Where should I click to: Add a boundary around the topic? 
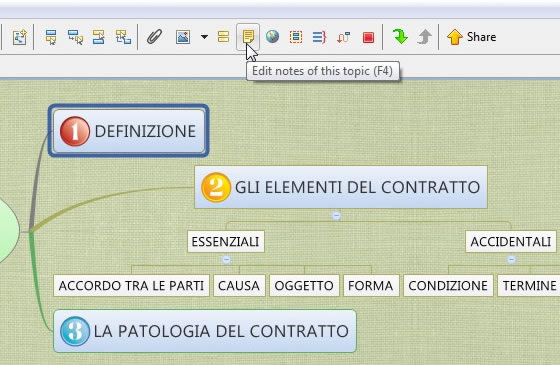tap(296, 37)
